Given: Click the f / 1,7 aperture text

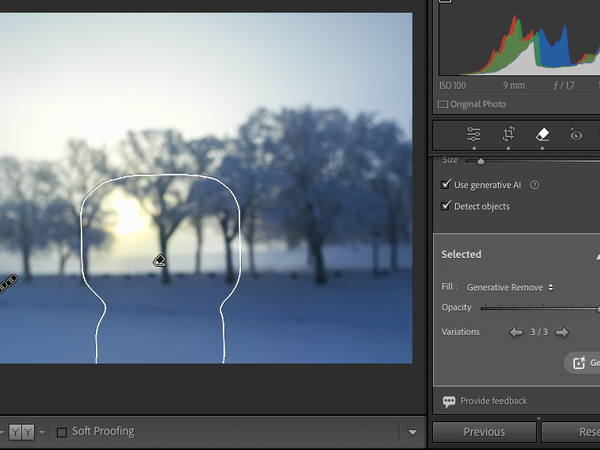Looking at the screenshot, I should (564, 85).
